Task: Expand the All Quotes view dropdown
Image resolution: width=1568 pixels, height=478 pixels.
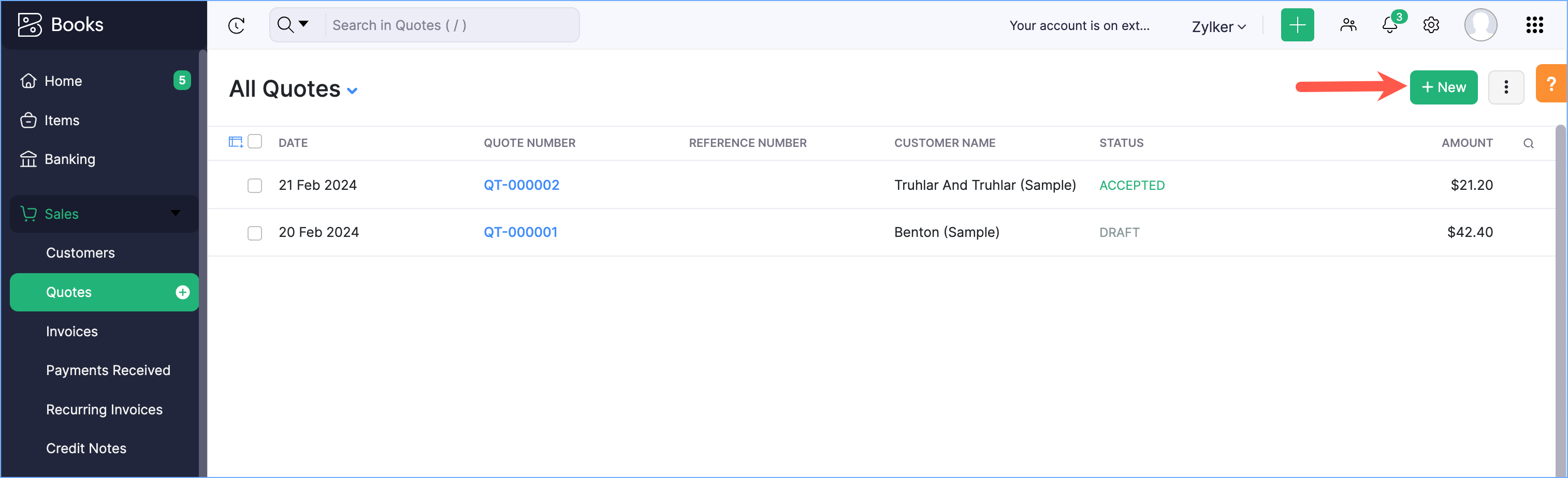Action: coord(352,91)
